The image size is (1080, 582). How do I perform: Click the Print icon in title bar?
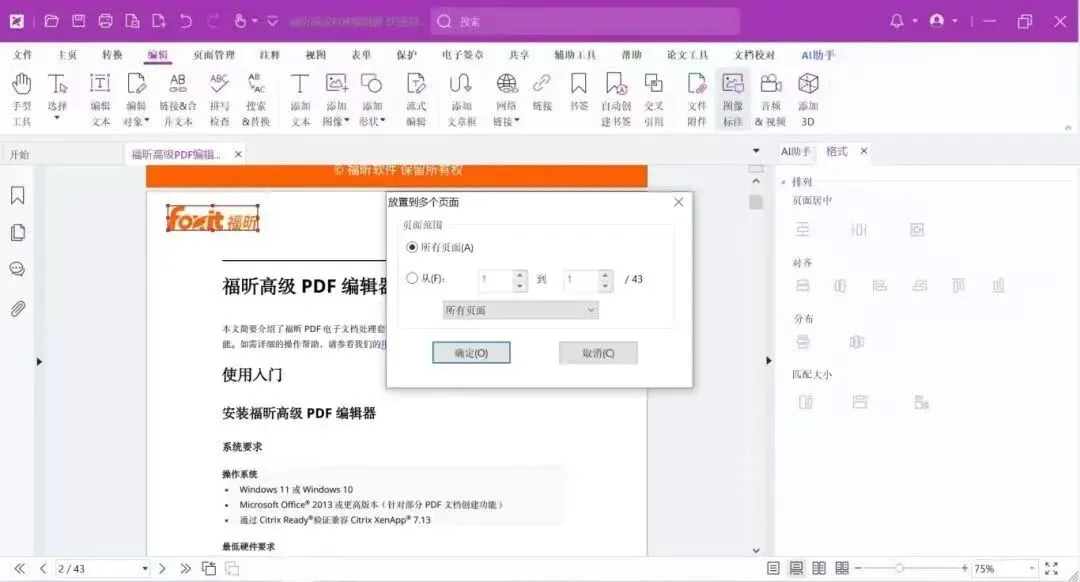coord(105,21)
